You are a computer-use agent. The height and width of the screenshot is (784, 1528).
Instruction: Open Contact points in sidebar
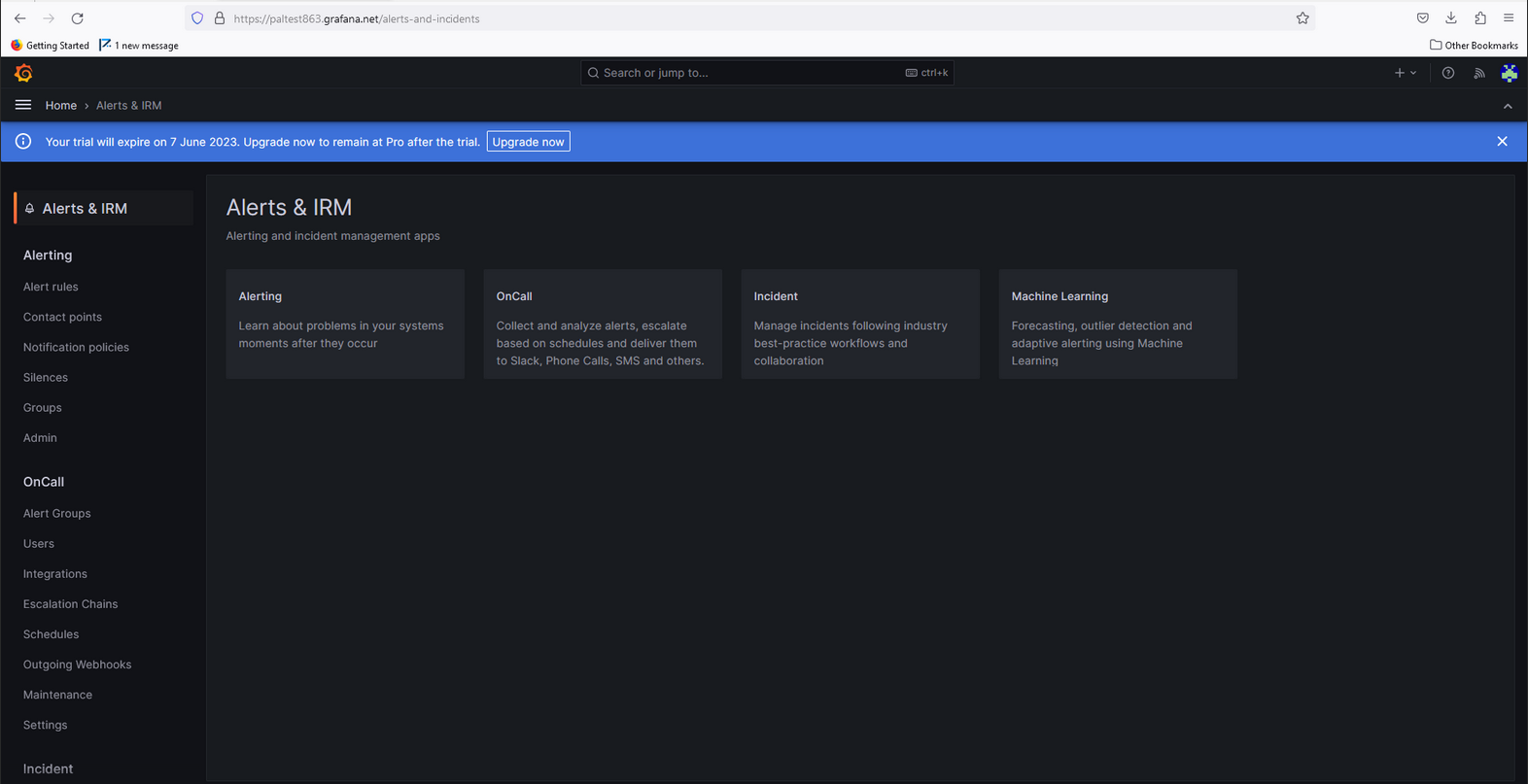(x=62, y=317)
